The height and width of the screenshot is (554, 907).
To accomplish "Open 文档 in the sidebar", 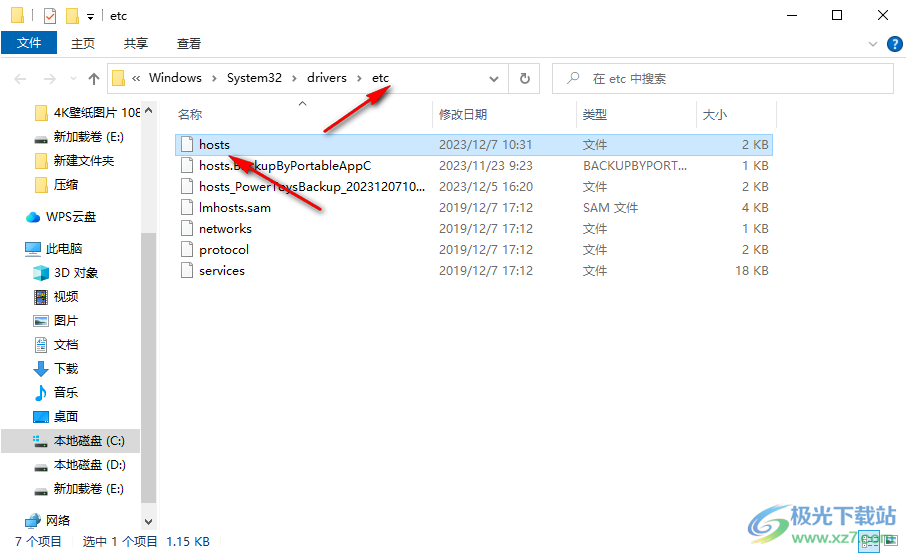I will (56, 345).
